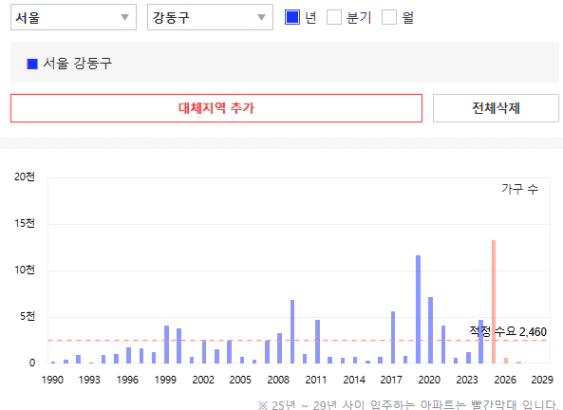Select the 1999 blue bar
Image resolution: width=563 pixels, height=410 pixels.
[167, 344]
